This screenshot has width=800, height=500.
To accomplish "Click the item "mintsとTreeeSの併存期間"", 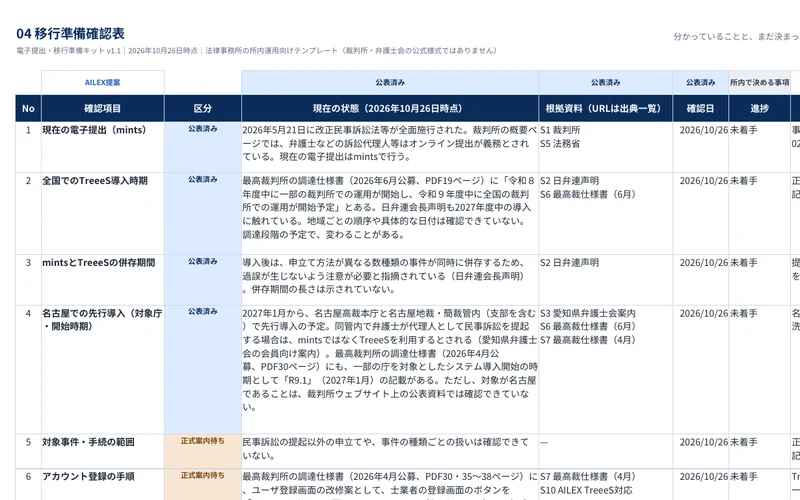I will point(98,262).
